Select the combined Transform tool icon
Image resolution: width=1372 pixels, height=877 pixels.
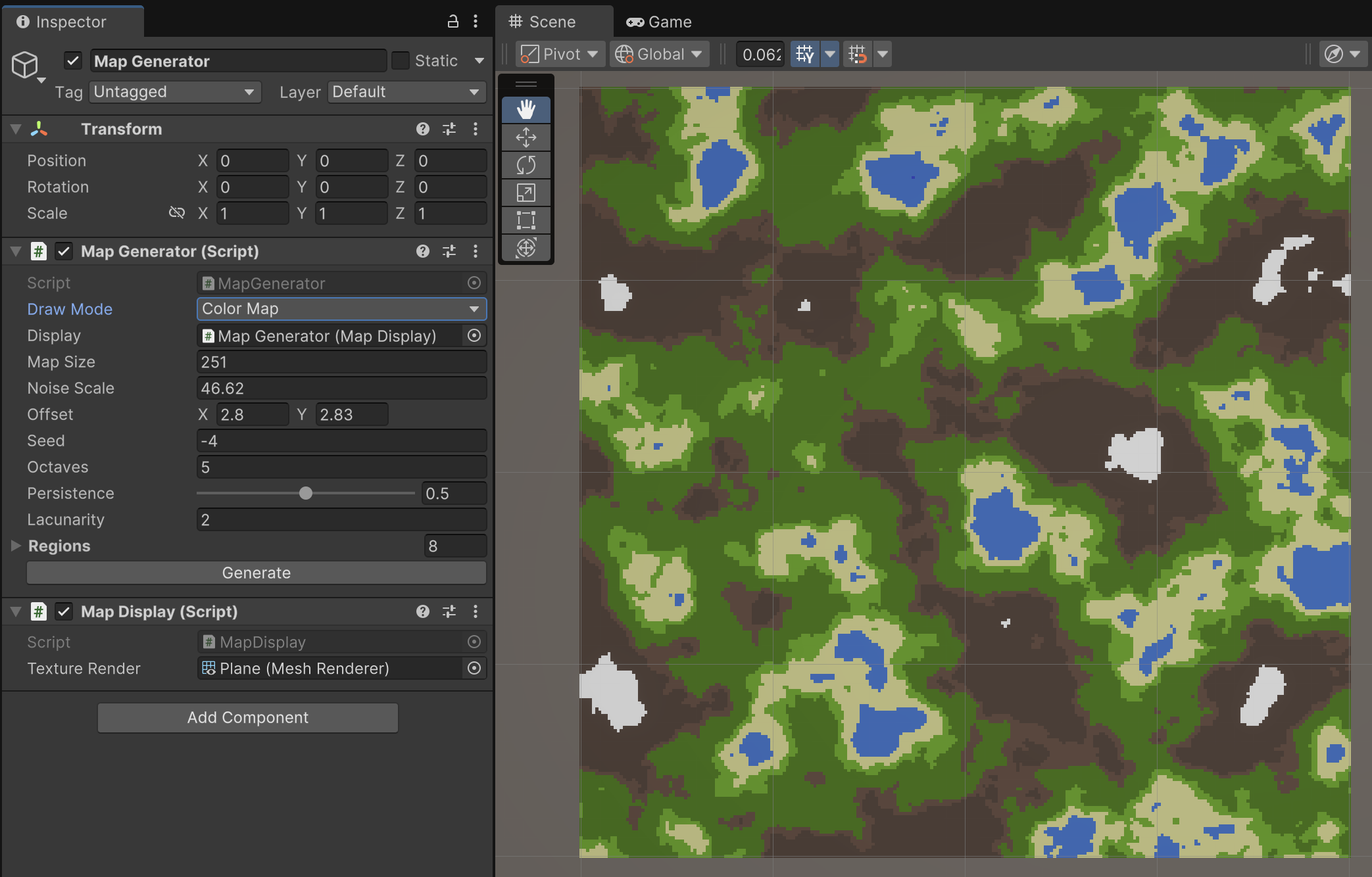(526, 248)
